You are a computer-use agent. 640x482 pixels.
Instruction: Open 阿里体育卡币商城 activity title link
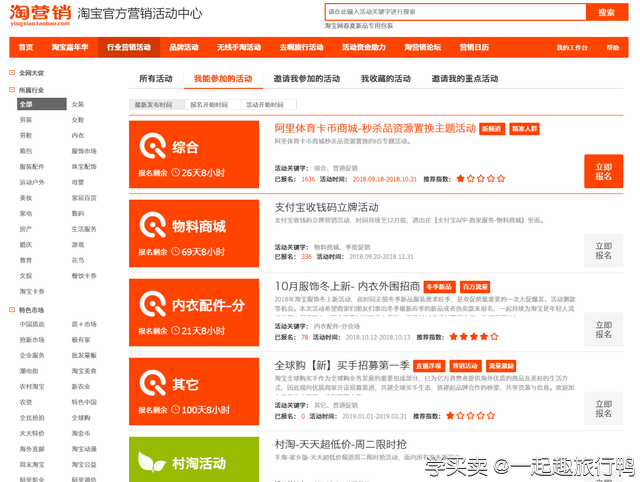(375, 129)
